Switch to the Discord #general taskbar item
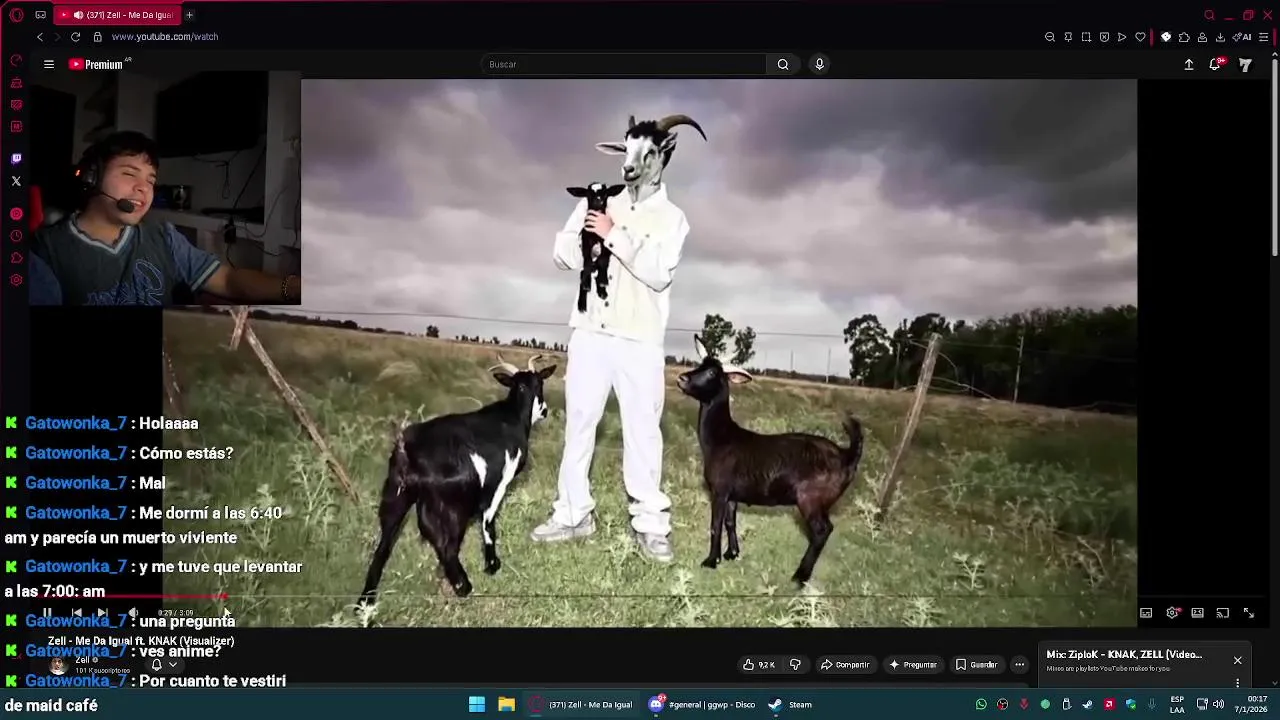Image resolution: width=1280 pixels, height=720 pixels. tap(702, 704)
